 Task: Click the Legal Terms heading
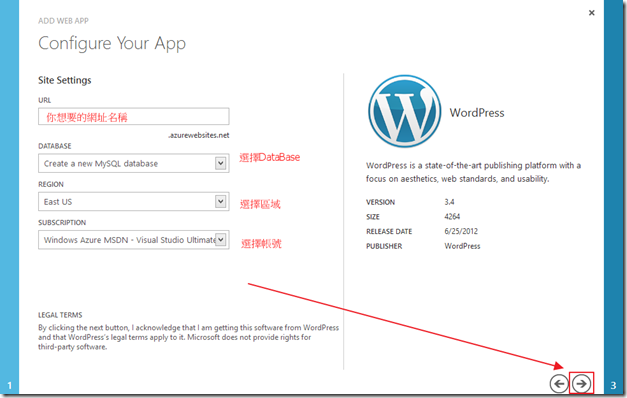[x=60, y=315]
